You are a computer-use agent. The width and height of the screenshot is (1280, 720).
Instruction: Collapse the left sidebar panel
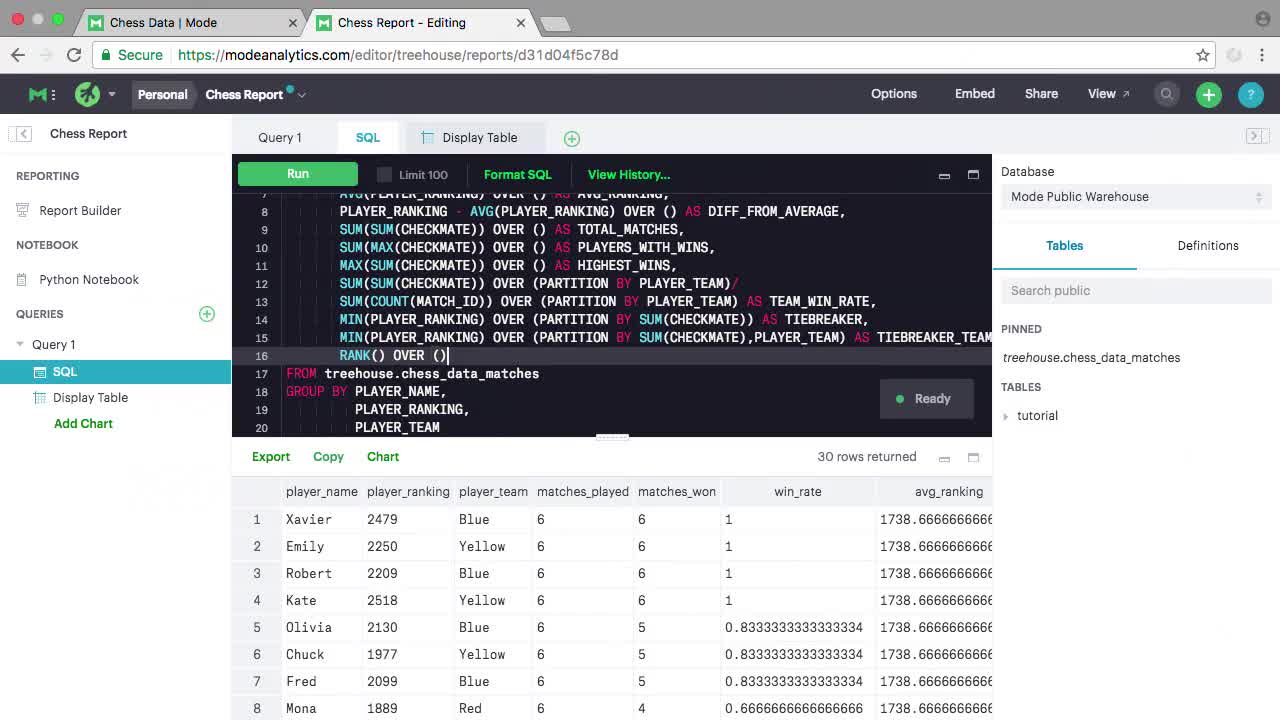23,134
